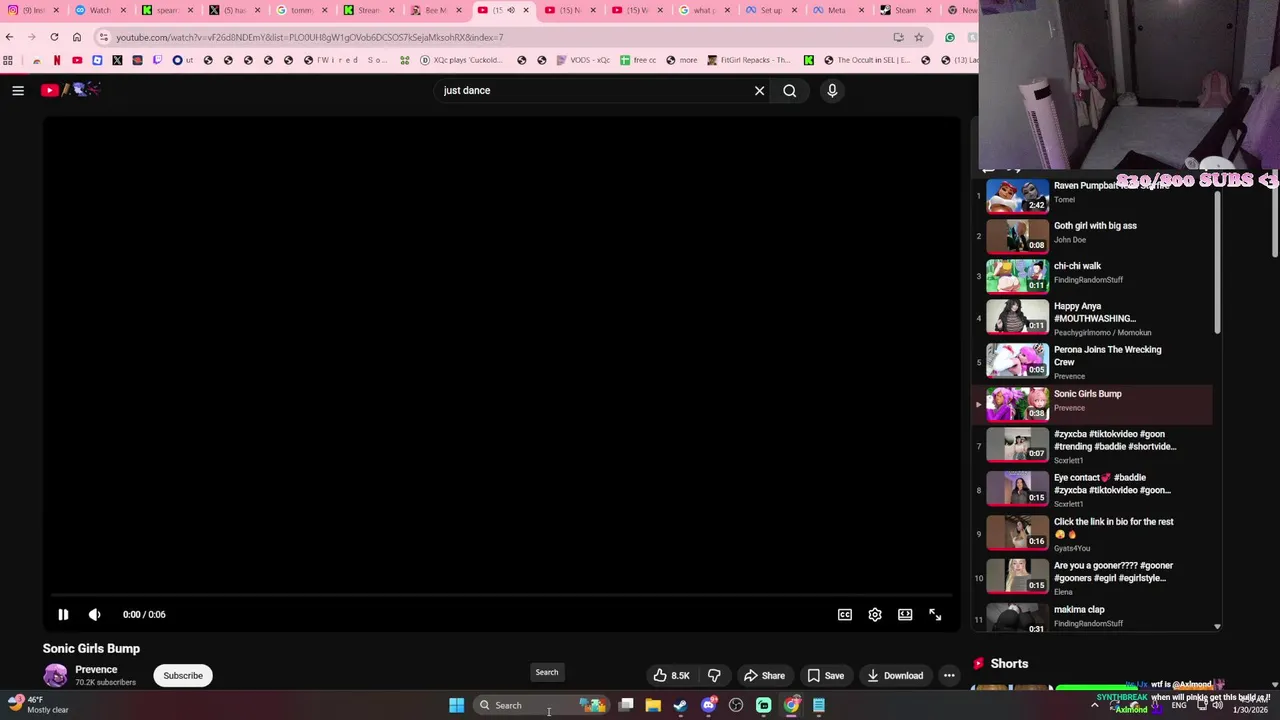Seek on the video progress bar
Image resolution: width=1280 pixels, height=720 pixels.
(x=501, y=595)
